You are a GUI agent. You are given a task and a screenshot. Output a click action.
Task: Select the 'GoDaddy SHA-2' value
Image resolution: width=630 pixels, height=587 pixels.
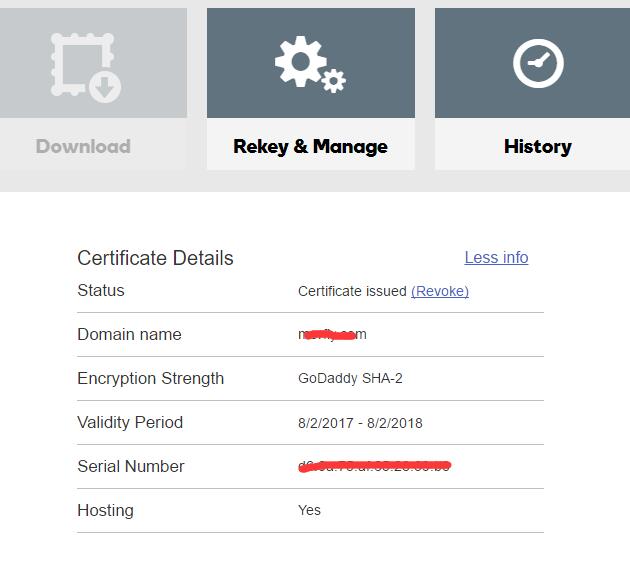pos(350,378)
